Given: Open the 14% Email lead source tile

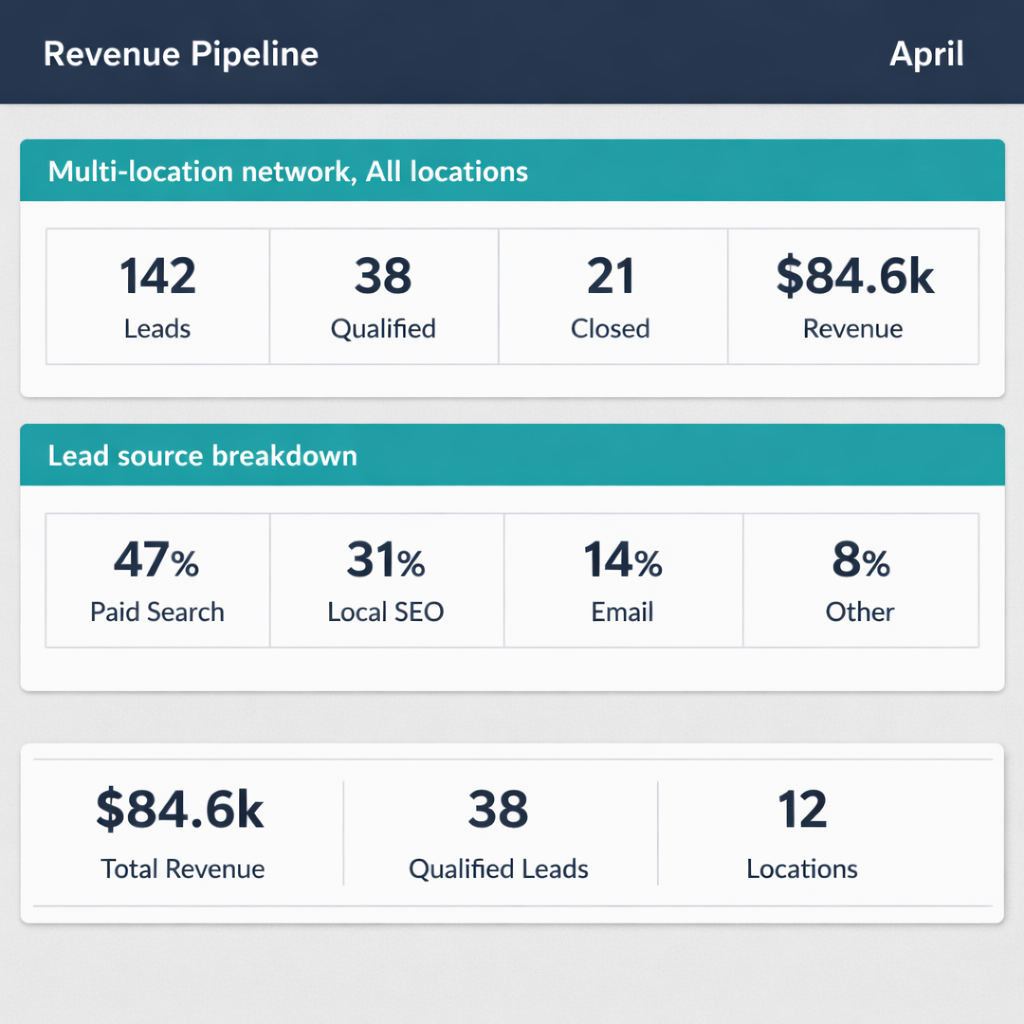Looking at the screenshot, I should 622,580.
